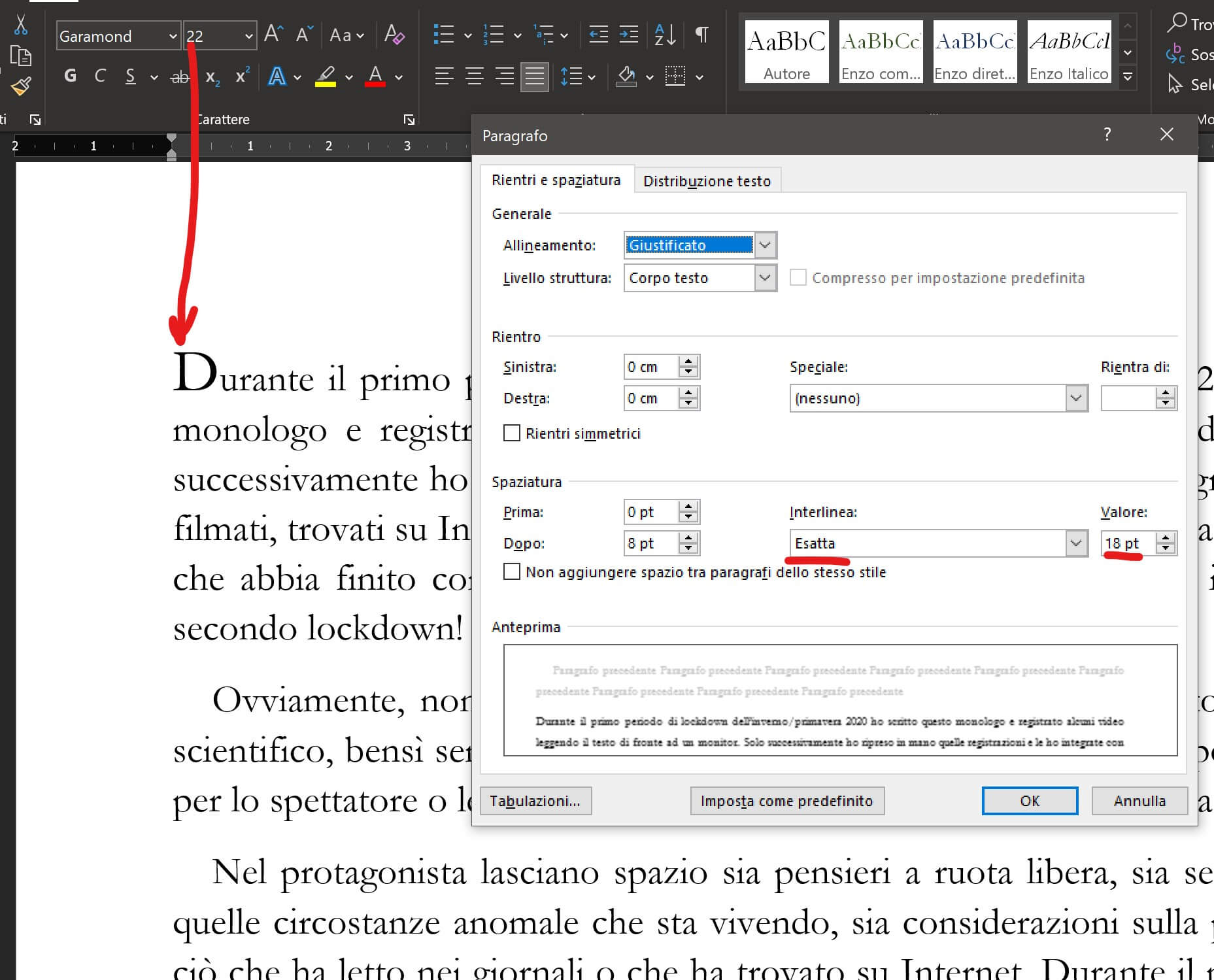This screenshot has height=980, width=1214.
Task: Check Non aggiungere spazio tra paragrafi option
Action: [x=512, y=572]
